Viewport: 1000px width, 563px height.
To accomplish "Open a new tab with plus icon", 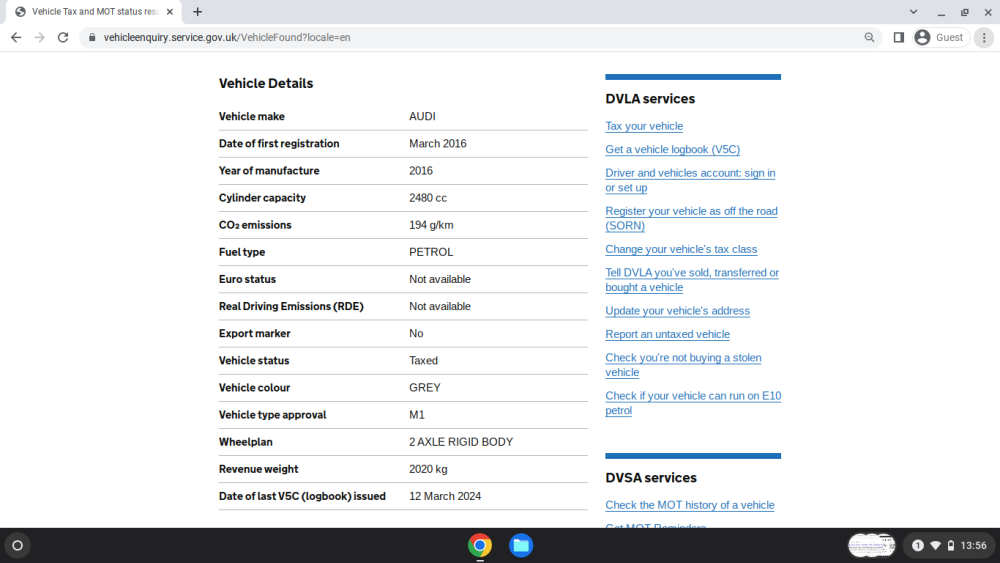I will pos(198,11).
